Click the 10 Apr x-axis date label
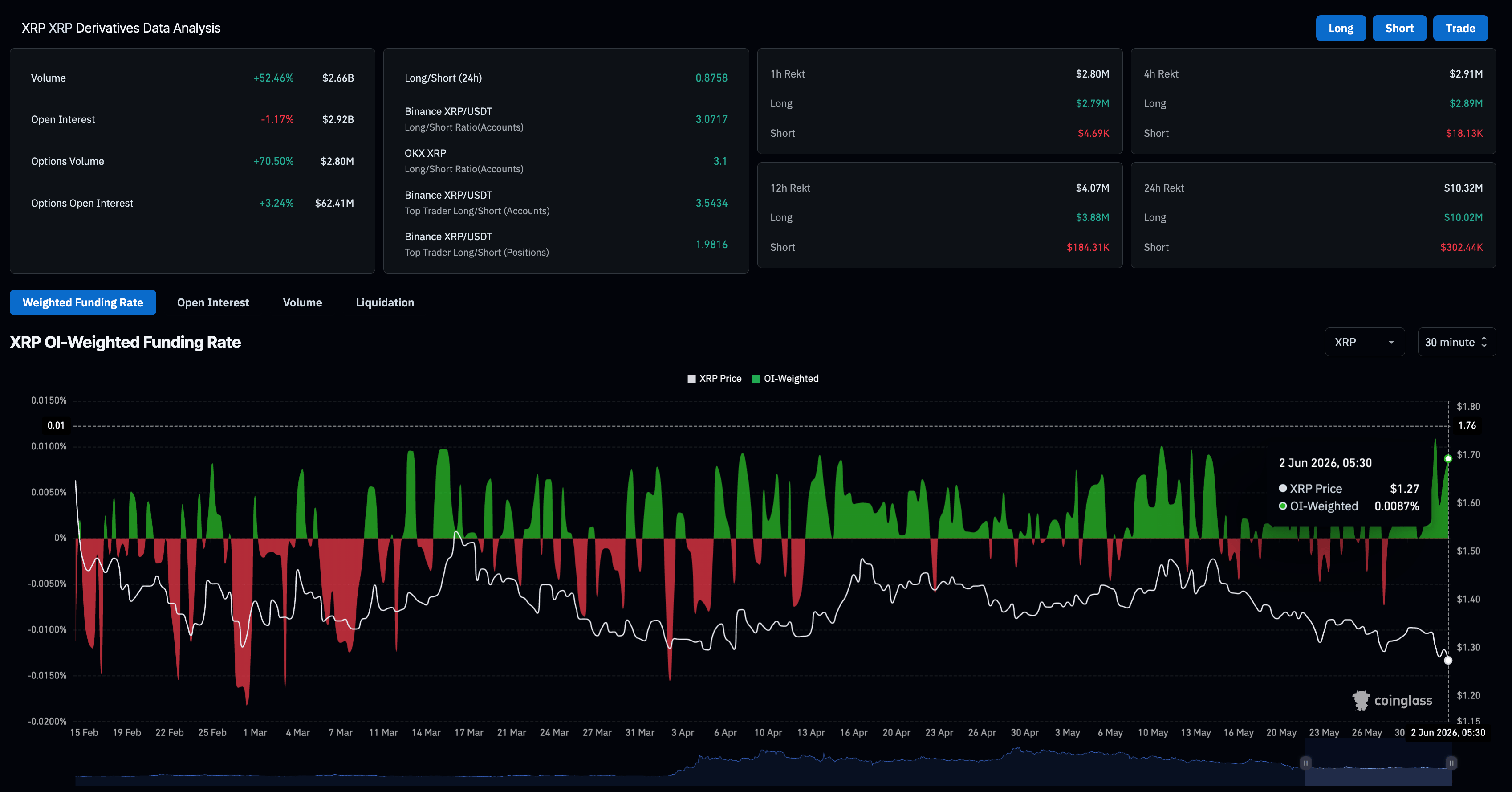The image size is (1512, 792). coord(768,733)
